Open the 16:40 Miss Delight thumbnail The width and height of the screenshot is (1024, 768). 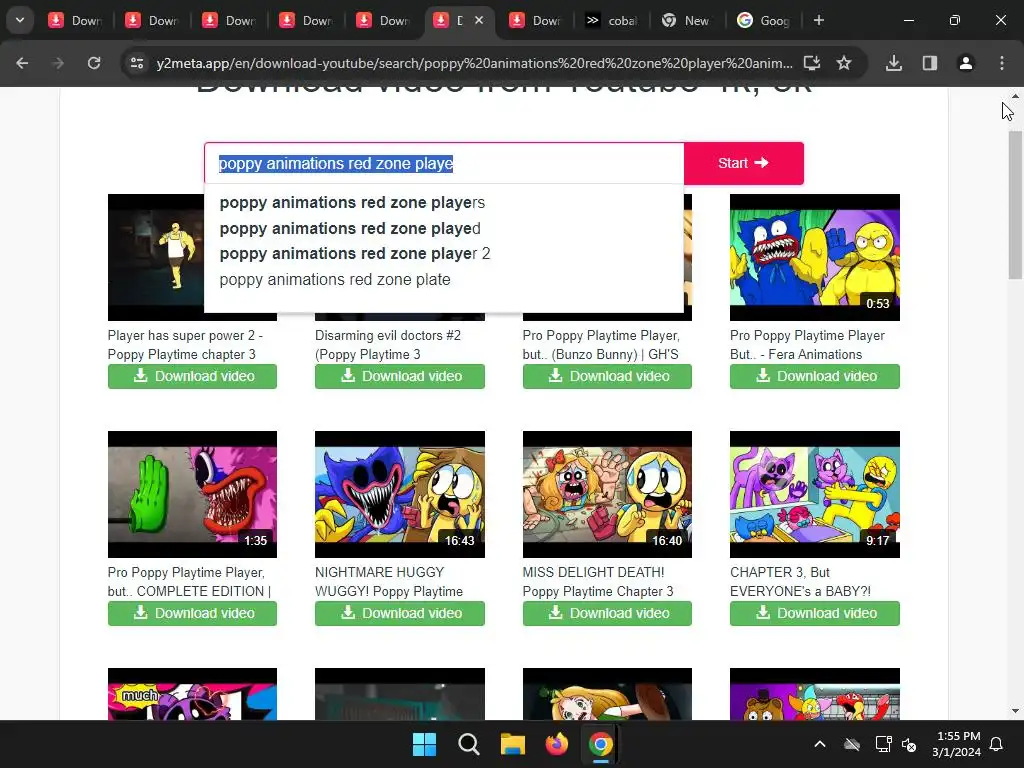[607, 494]
